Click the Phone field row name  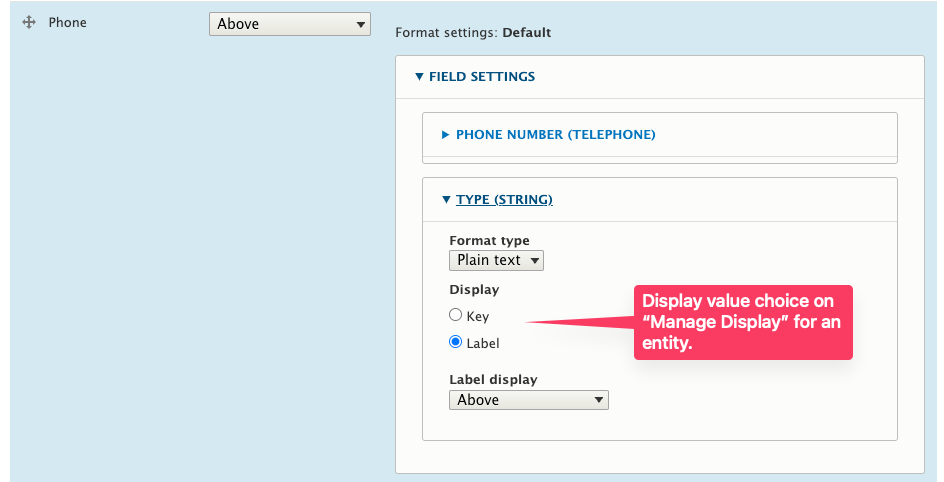(x=67, y=23)
